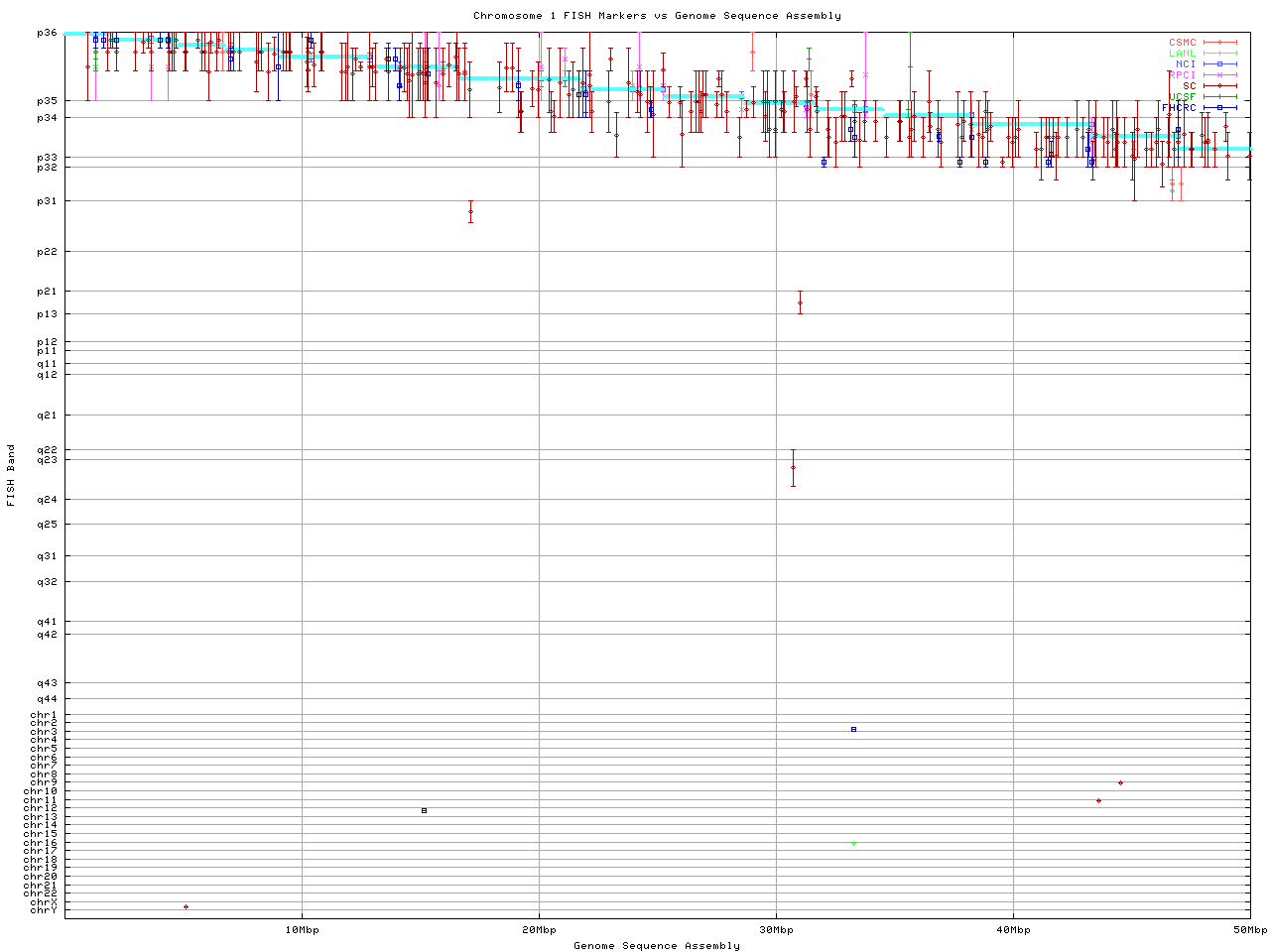Screen dimensions: 1270x952
Task: Click the FHCRC blue legend marker
Action: pyautogui.click(x=1220, y=107)
